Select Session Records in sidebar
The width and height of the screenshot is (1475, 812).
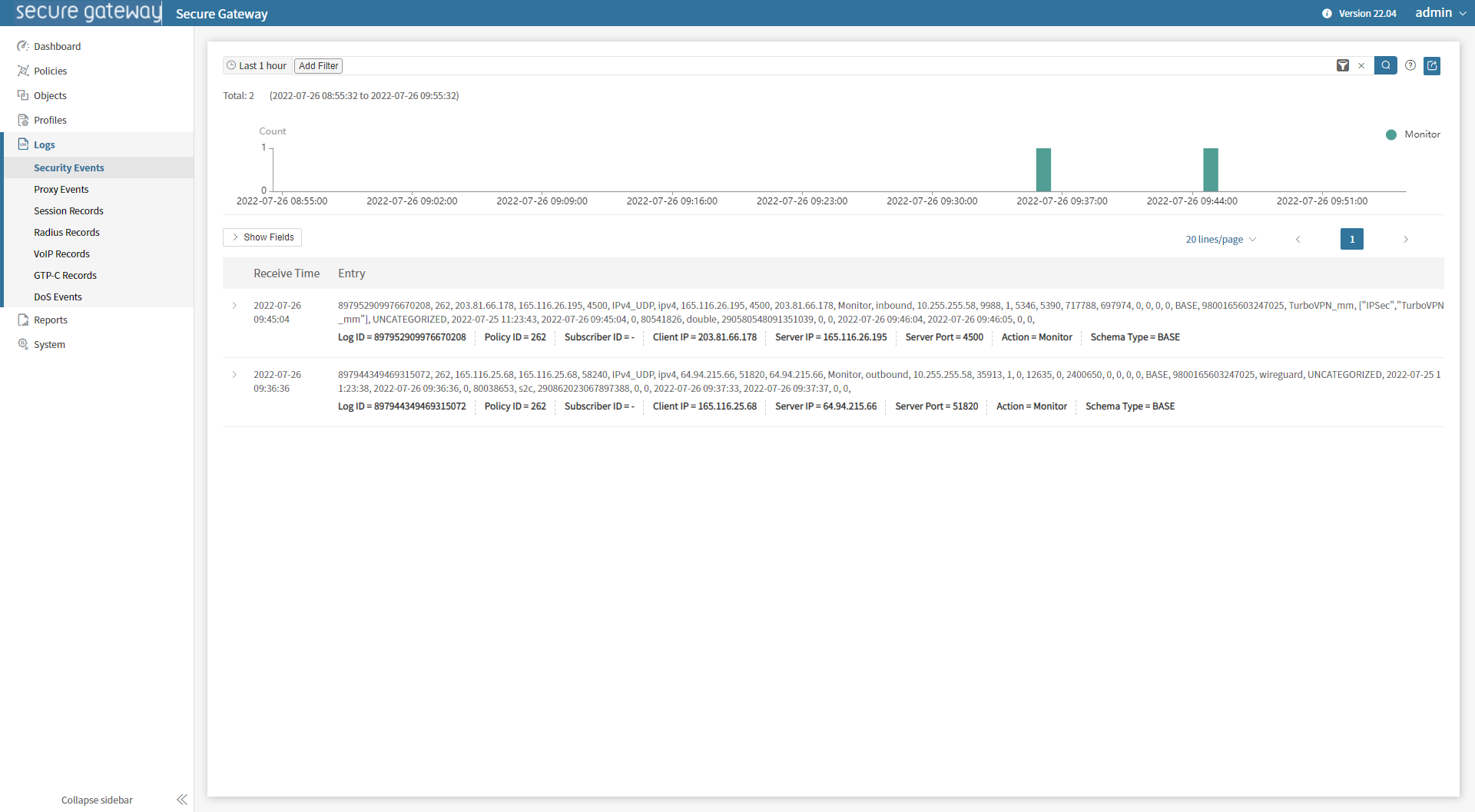coord(68,211)
